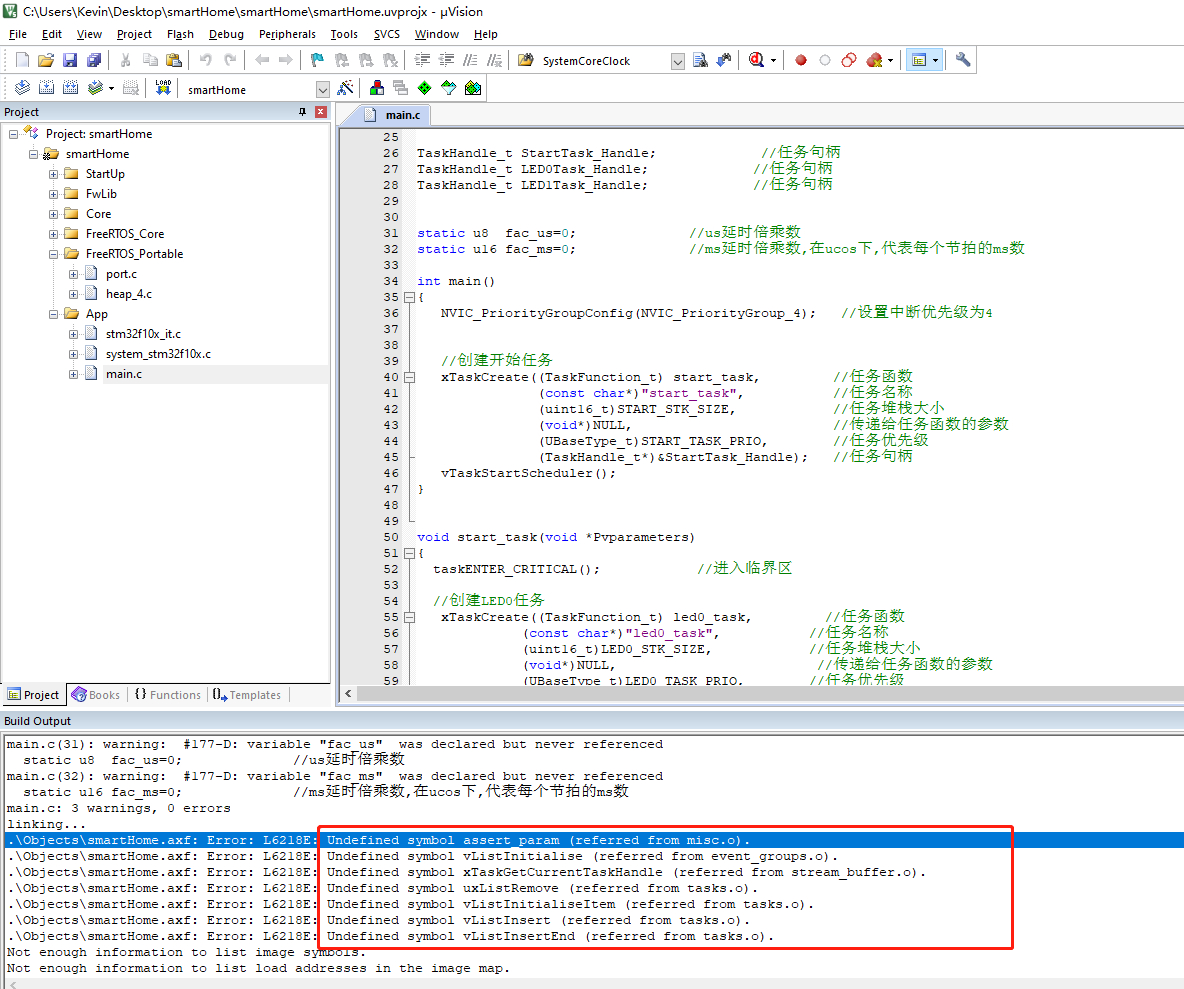Open the Configuration wrench dialog

(x=962, y=59)
